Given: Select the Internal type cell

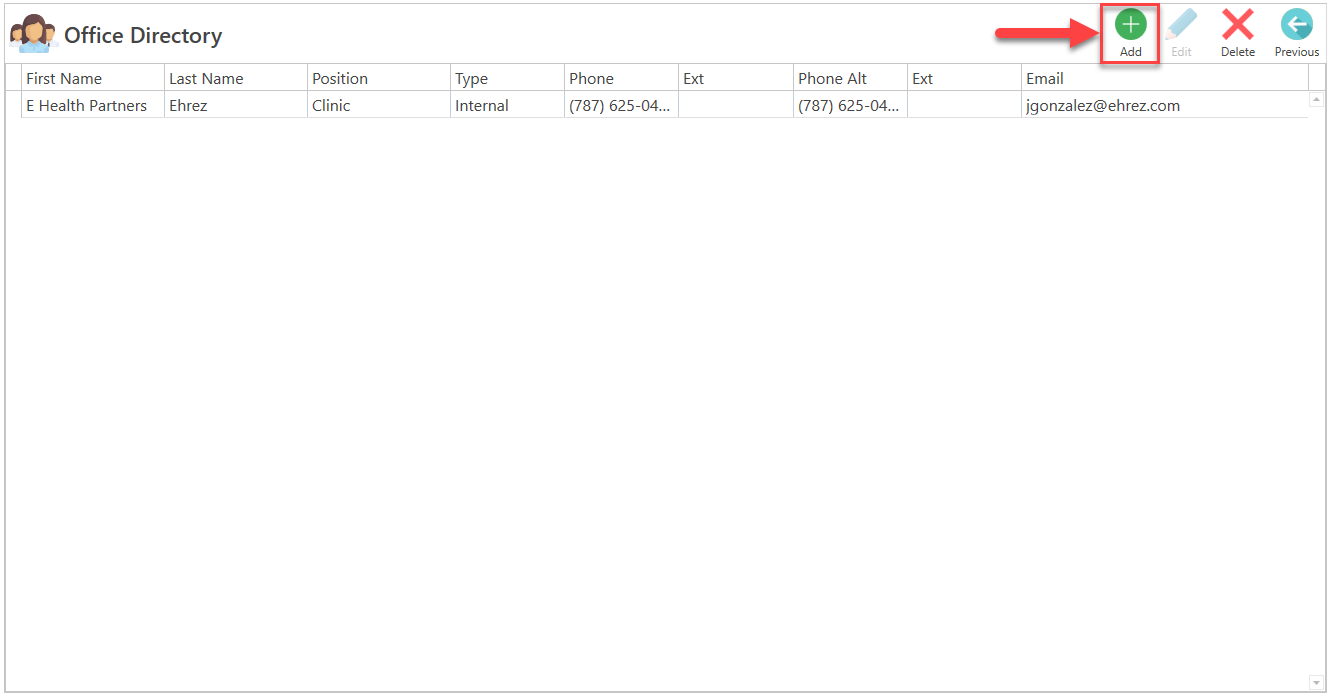Looking at the screenshot, I should pyautogui.click(x=508, y=105).
